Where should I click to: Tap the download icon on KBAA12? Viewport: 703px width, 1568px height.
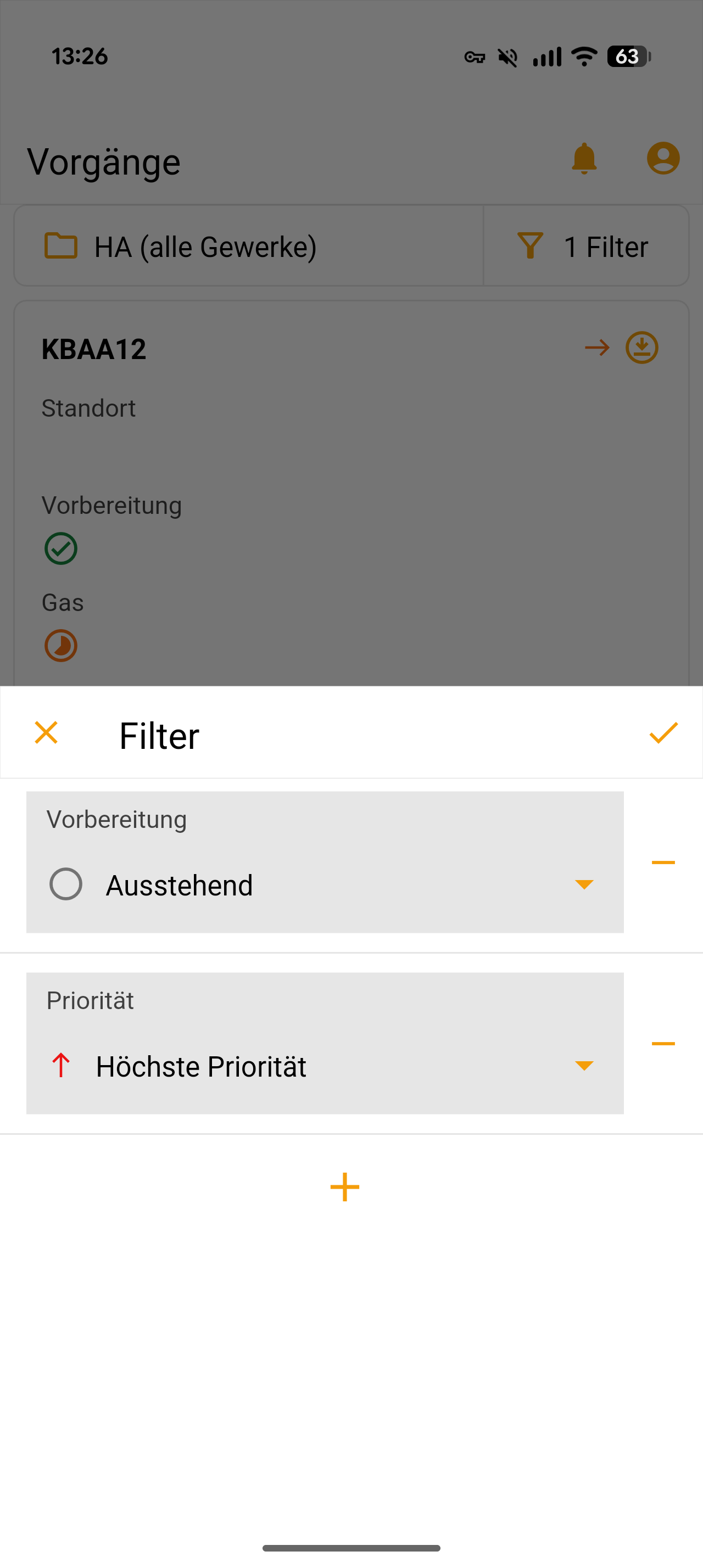click(x=641, y=348)
